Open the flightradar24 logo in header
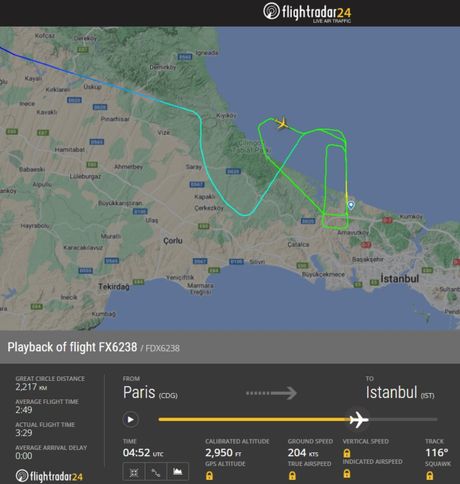This screenshot has width=460, height=484. coord(307,12)
